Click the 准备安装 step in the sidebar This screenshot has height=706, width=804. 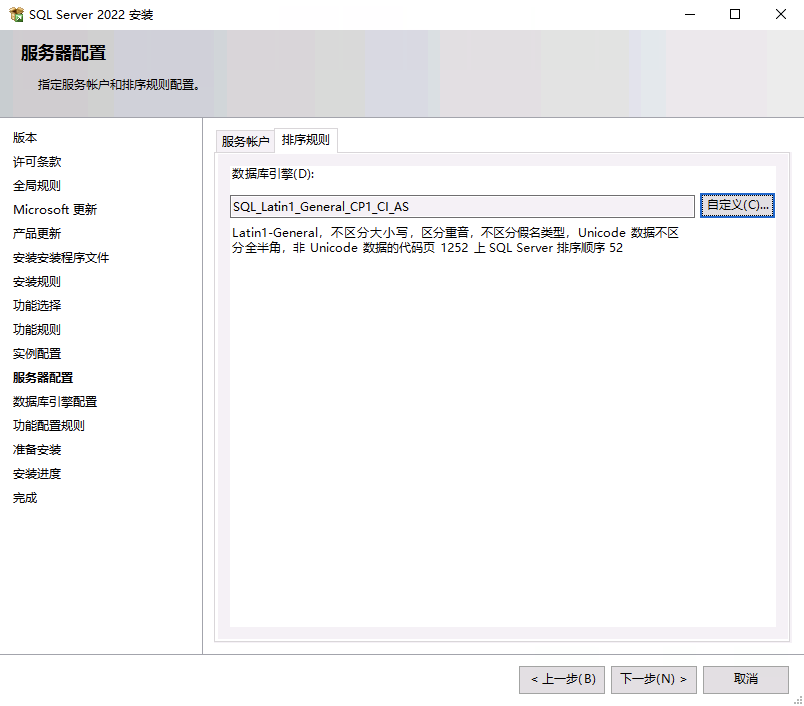click(37, 450)
